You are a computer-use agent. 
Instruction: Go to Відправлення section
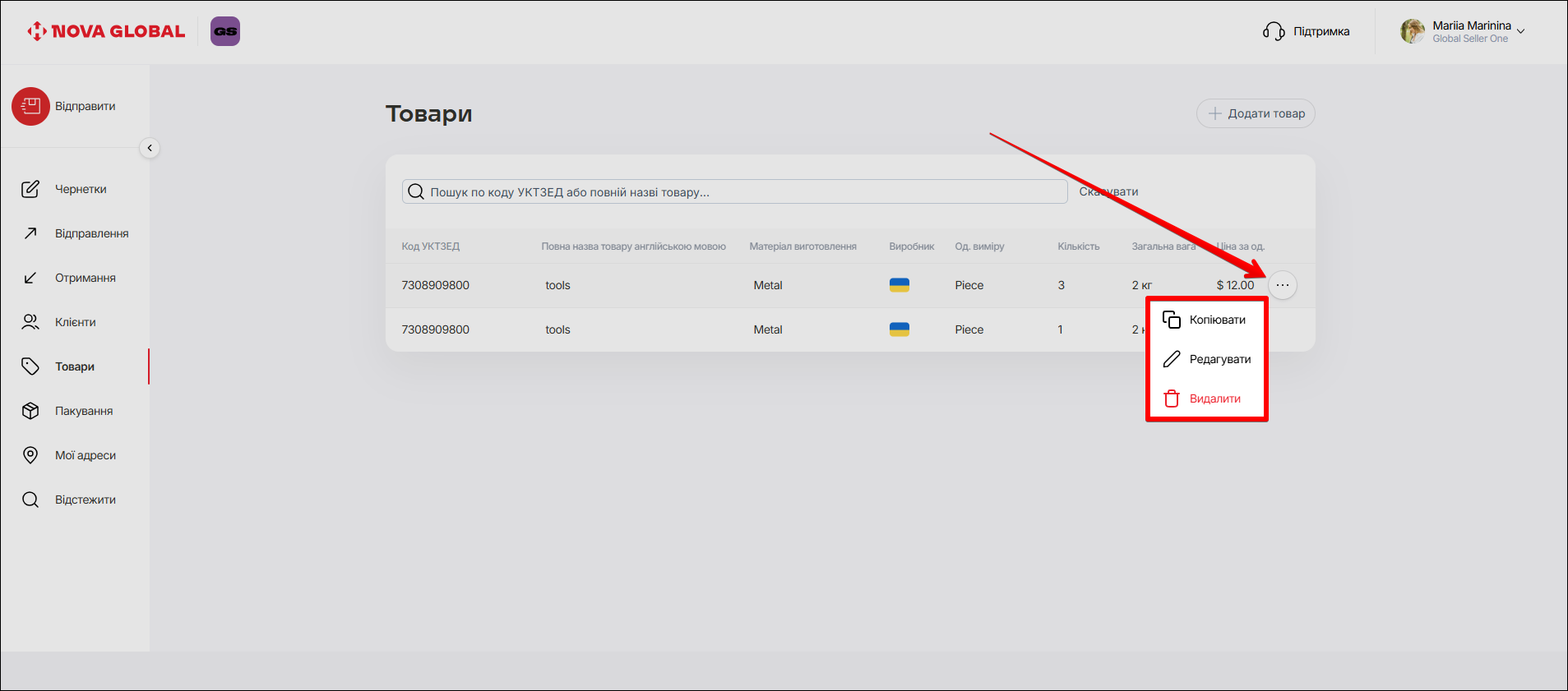[90, 233]
